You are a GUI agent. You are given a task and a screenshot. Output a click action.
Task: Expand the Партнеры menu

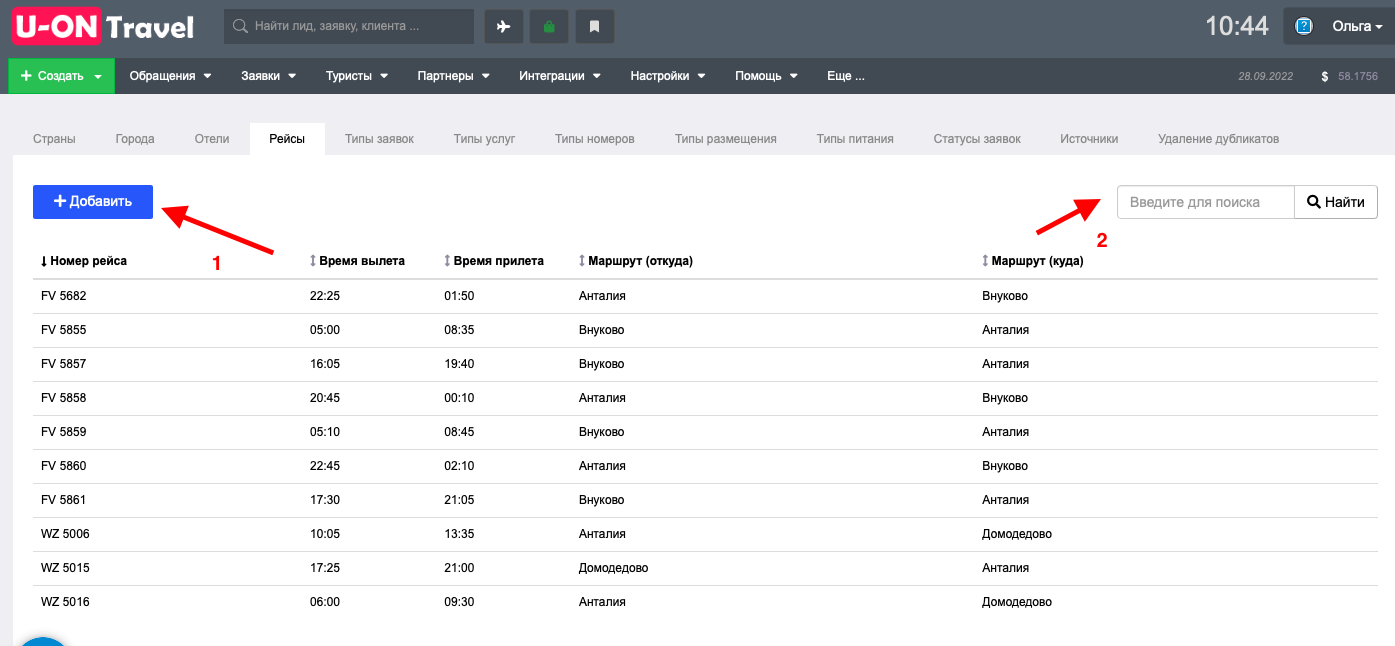tap(453, 76)
